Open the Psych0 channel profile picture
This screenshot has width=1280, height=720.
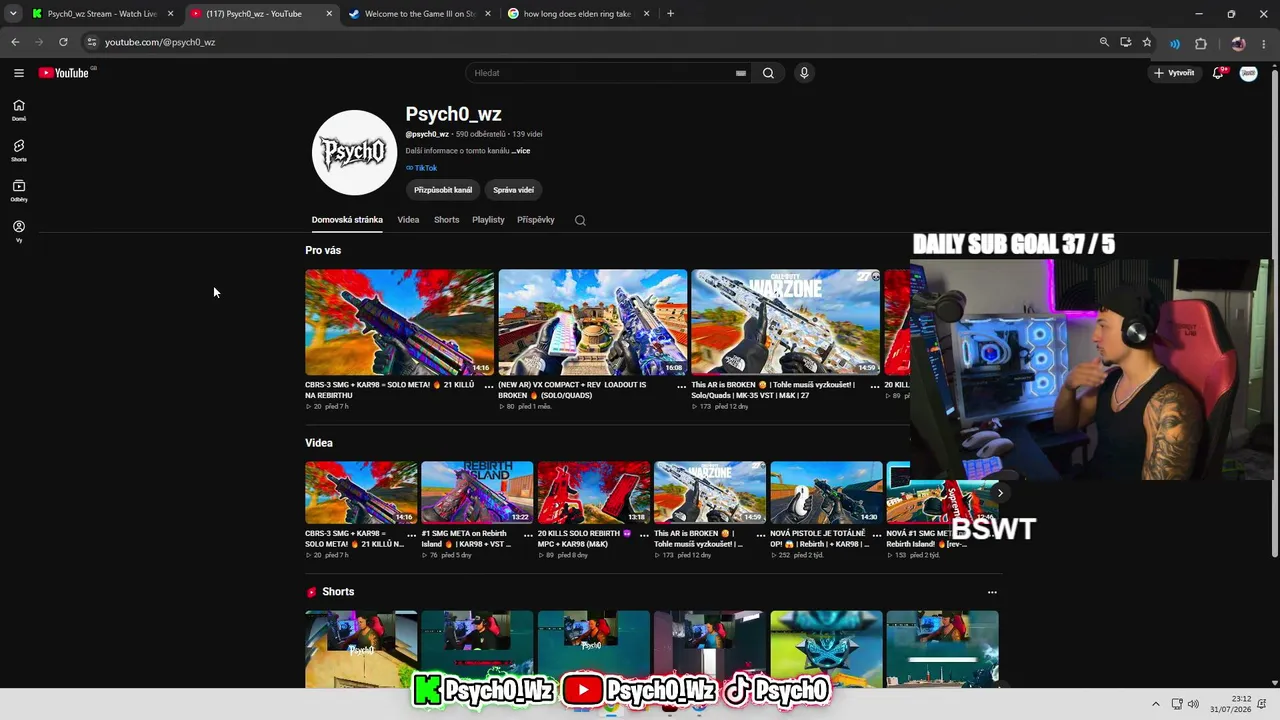point(354,152)
